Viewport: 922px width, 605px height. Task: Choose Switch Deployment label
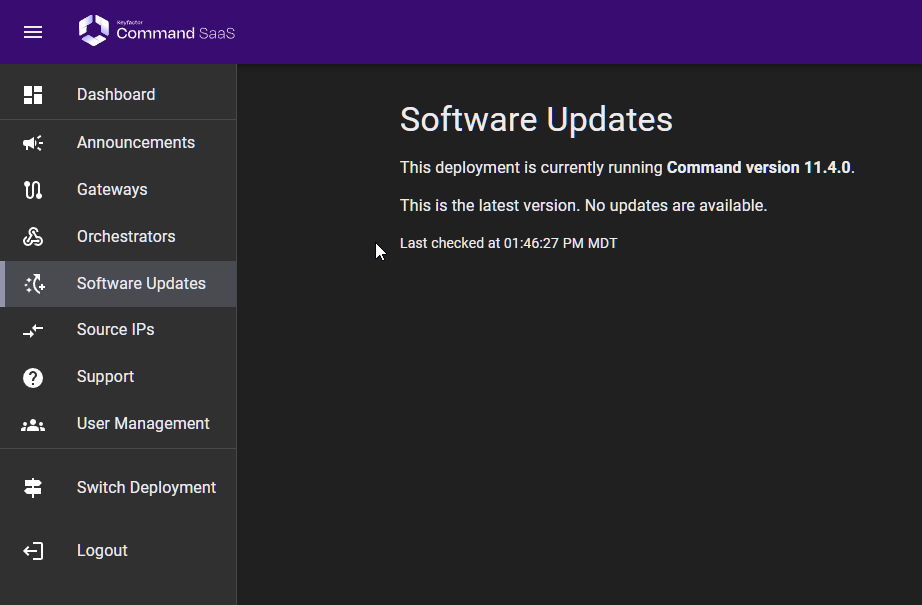[x=146, y=488]
